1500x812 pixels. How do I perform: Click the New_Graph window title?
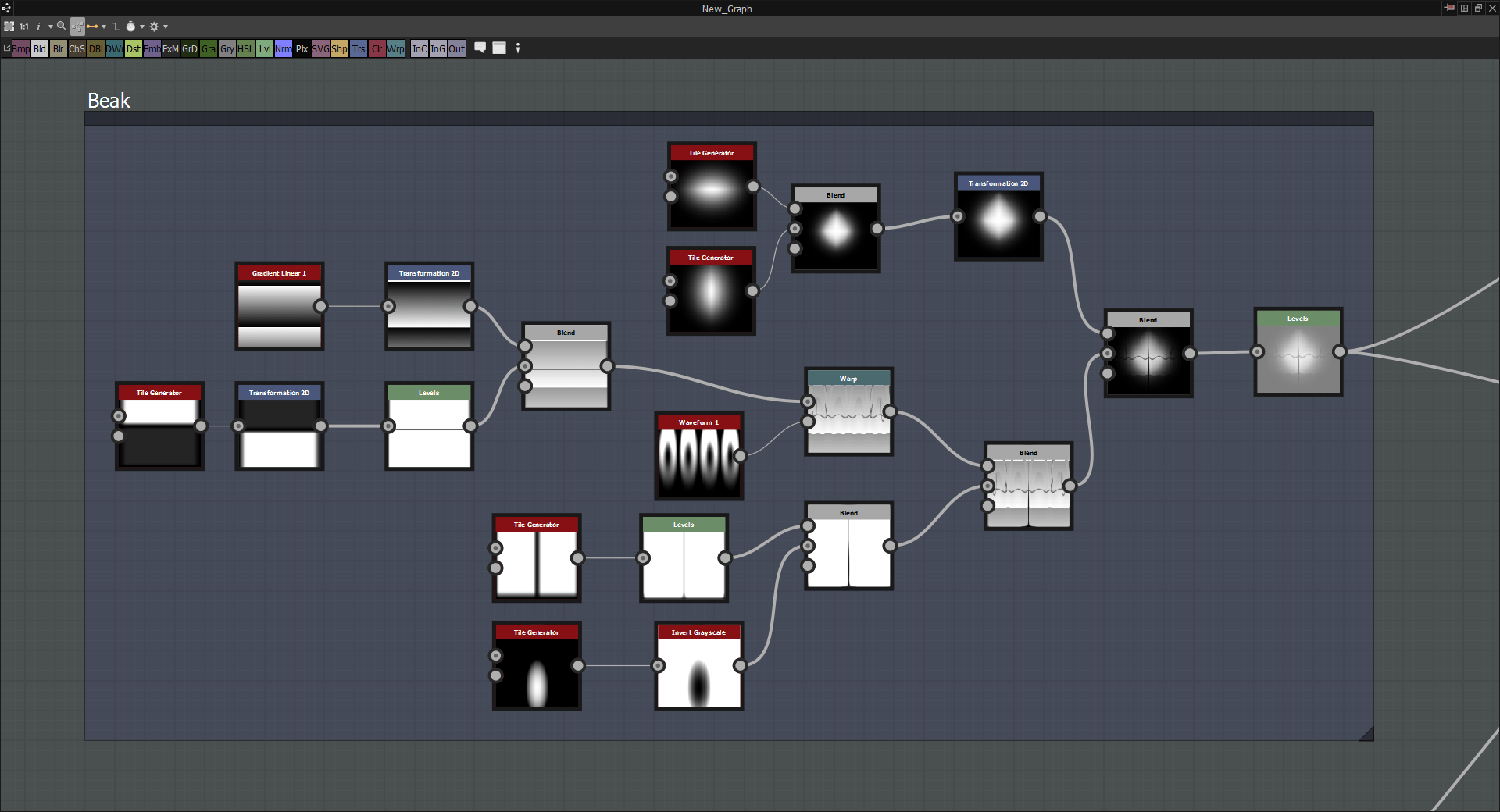tap(727, 9)
